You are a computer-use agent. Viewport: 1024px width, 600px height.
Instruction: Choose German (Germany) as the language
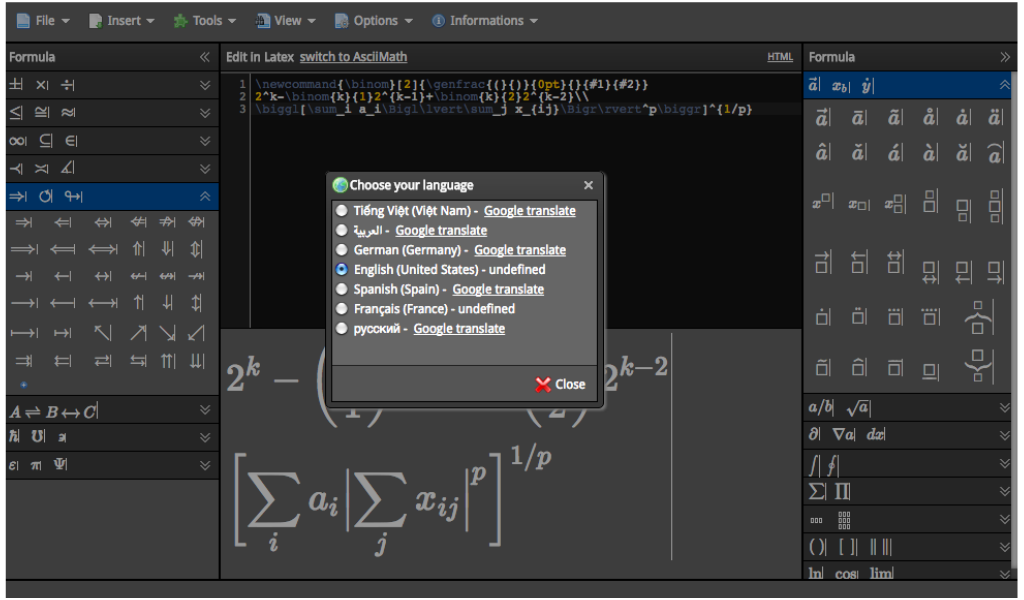point(341,250)
